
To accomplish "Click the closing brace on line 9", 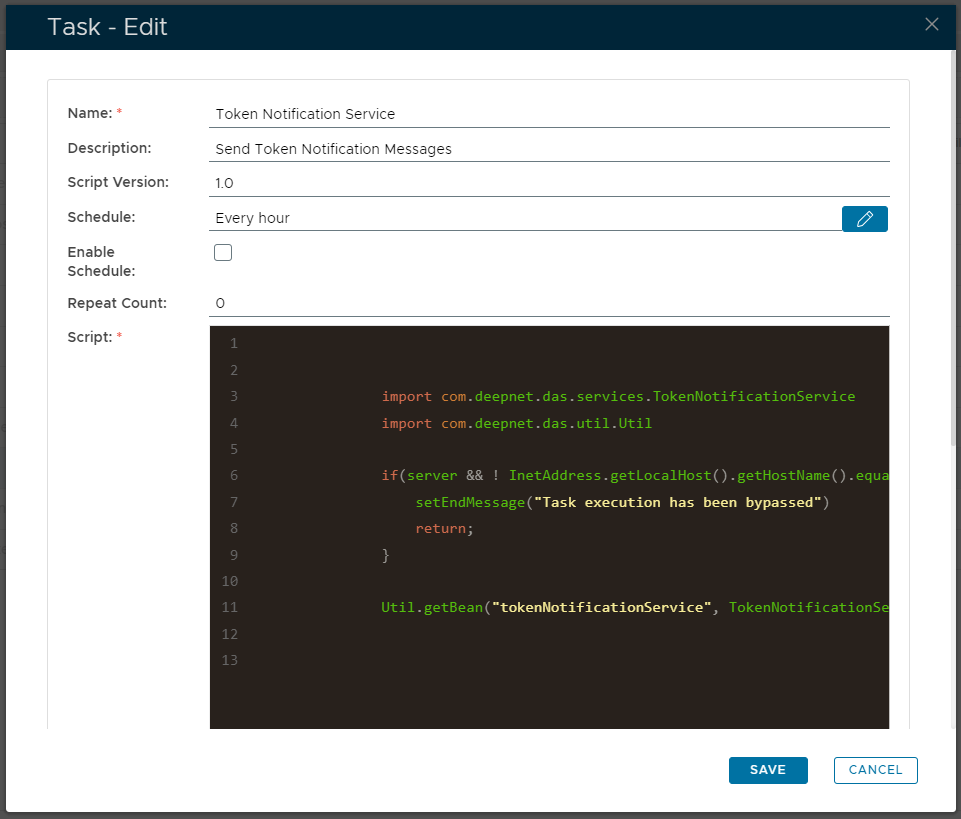I will tap(386, 555).
